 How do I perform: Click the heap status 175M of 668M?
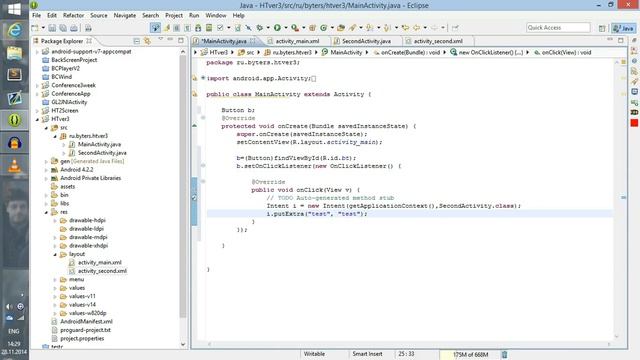point(470,354)
